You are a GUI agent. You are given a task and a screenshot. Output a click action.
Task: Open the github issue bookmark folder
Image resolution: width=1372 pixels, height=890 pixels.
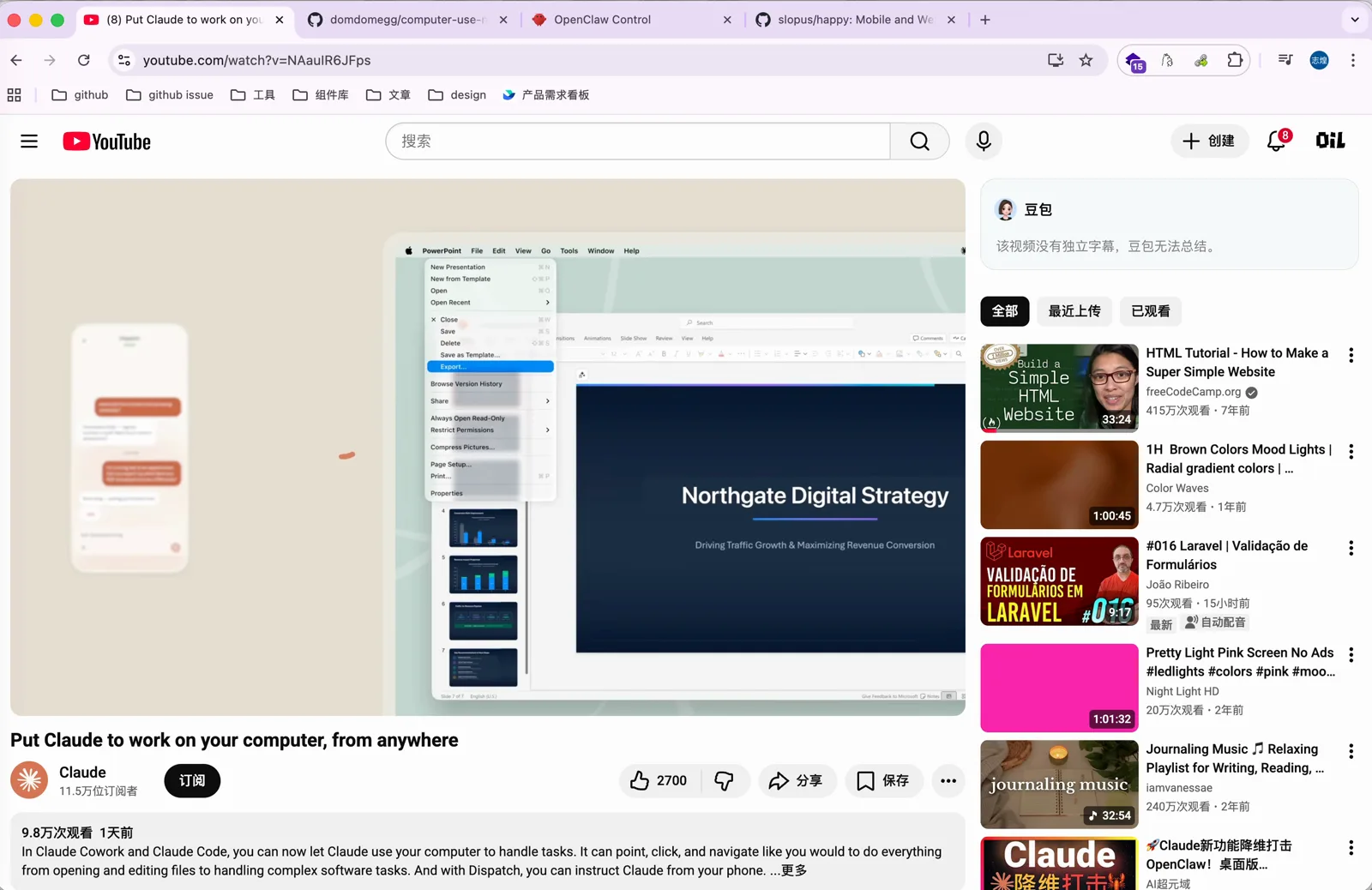point(170,95)
